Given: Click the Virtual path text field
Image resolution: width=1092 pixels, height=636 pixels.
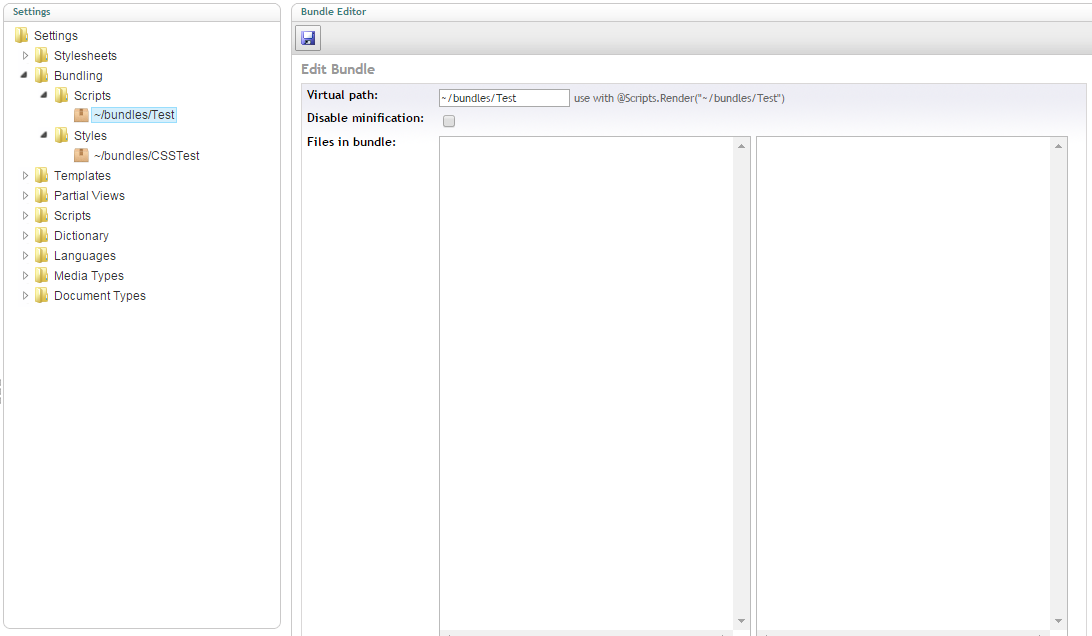Looking at the screenshot, I should click(504, 98).
